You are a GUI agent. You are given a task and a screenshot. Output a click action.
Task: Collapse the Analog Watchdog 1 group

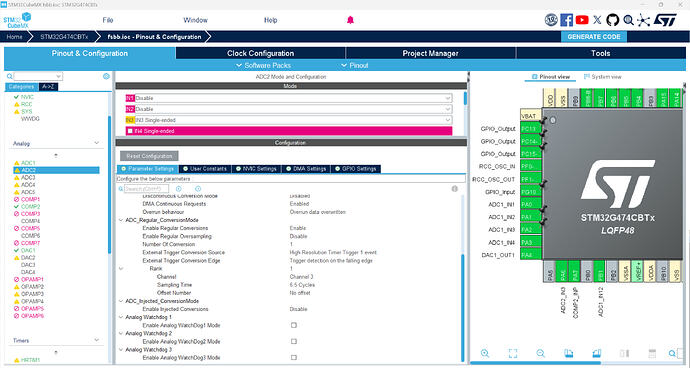[121, 317]
